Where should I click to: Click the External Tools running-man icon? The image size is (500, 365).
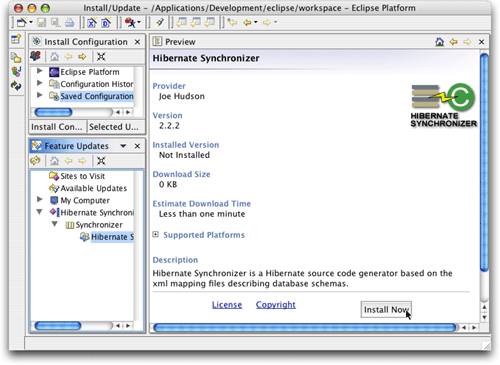(130, 22)
